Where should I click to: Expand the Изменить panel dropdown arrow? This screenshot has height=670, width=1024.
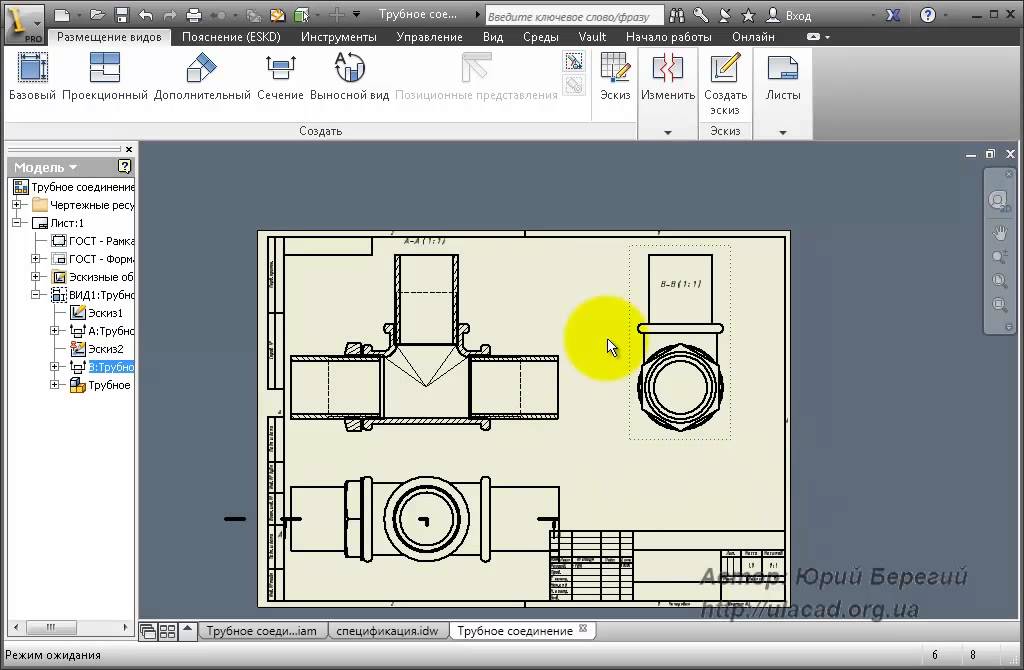(667, 133)
